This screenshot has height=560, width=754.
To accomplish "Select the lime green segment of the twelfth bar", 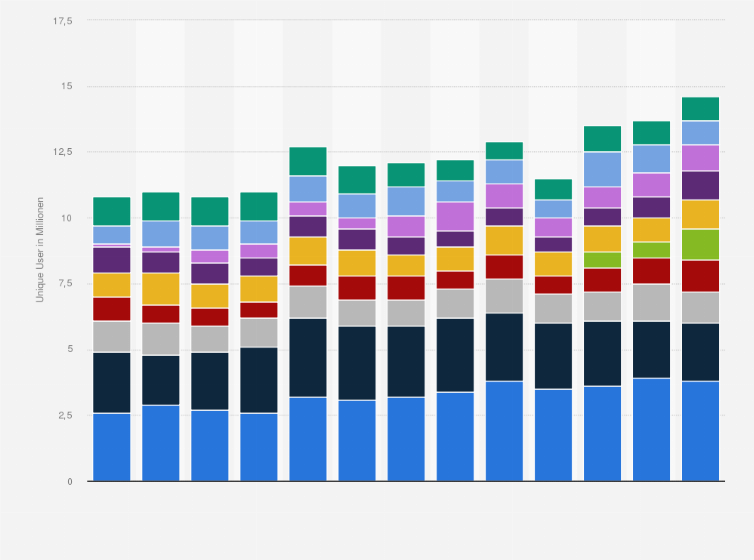I will (x=652, y=250).
